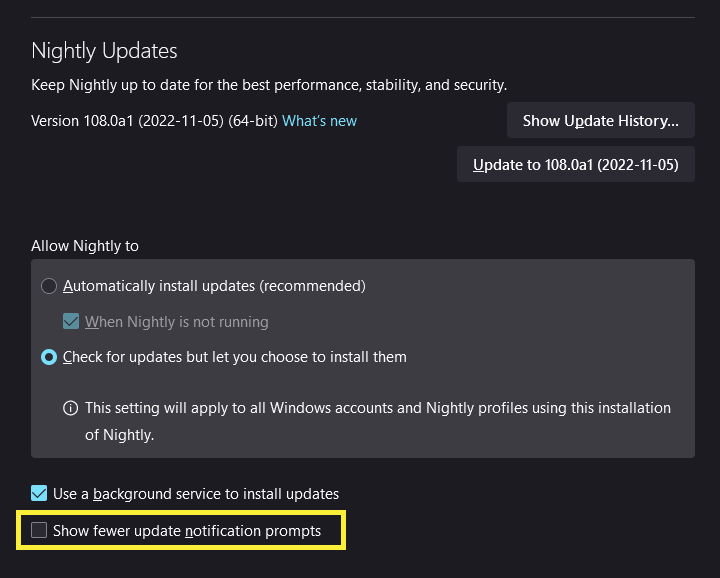Click the Version 108.0a1 (64-bit) text
Screen dimensions: 720x578
(x=154, y=121)
